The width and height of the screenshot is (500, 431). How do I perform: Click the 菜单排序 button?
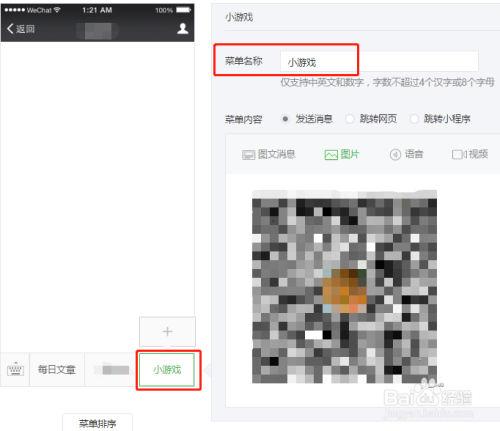97,423
